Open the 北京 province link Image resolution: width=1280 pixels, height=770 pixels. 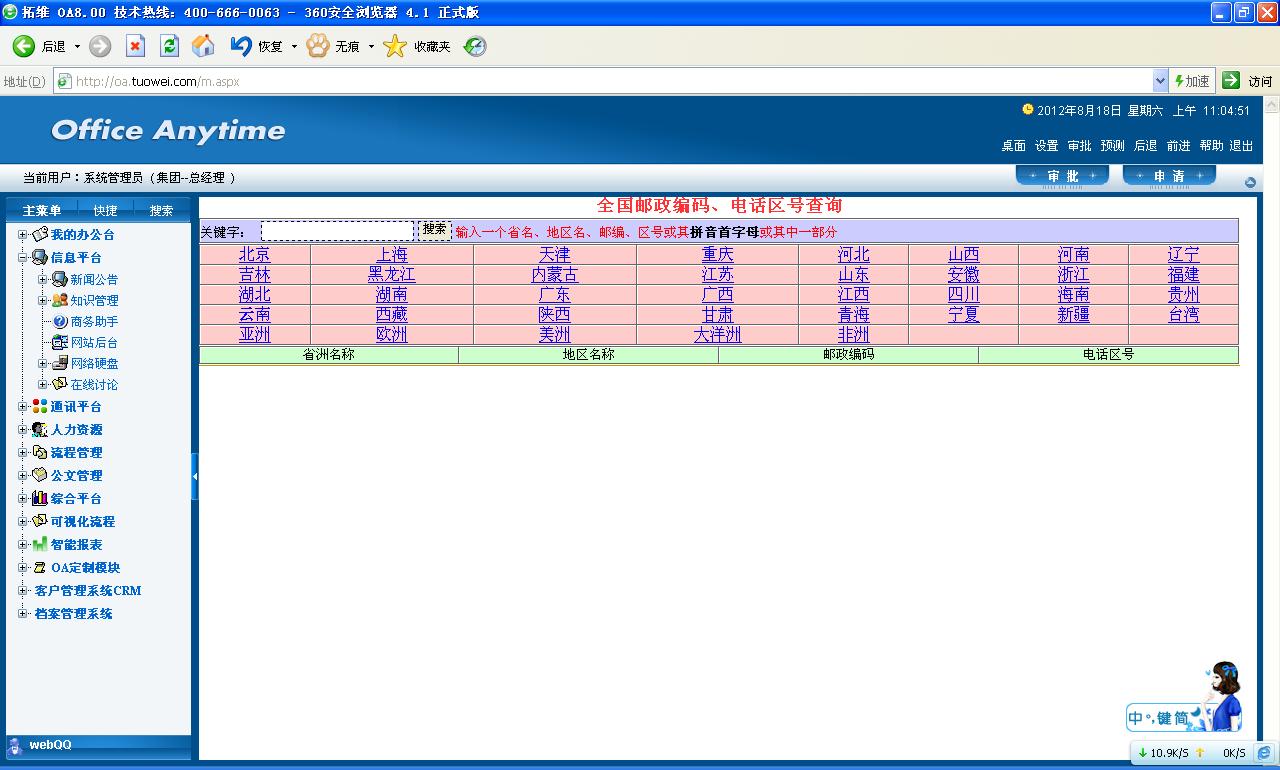(x=254, y=255)
